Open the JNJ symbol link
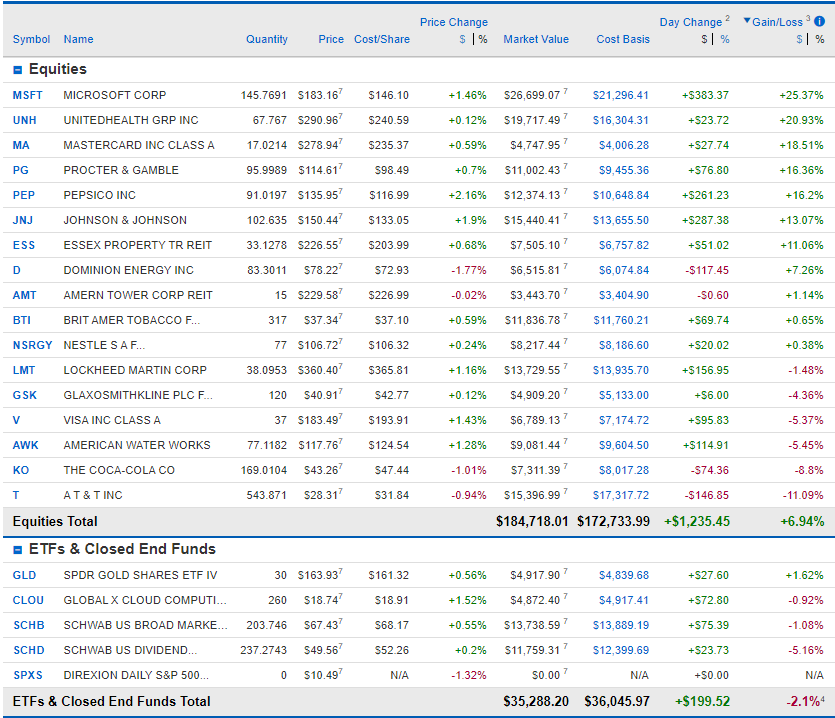Viewport: 835px width, 718px height. 22,221
